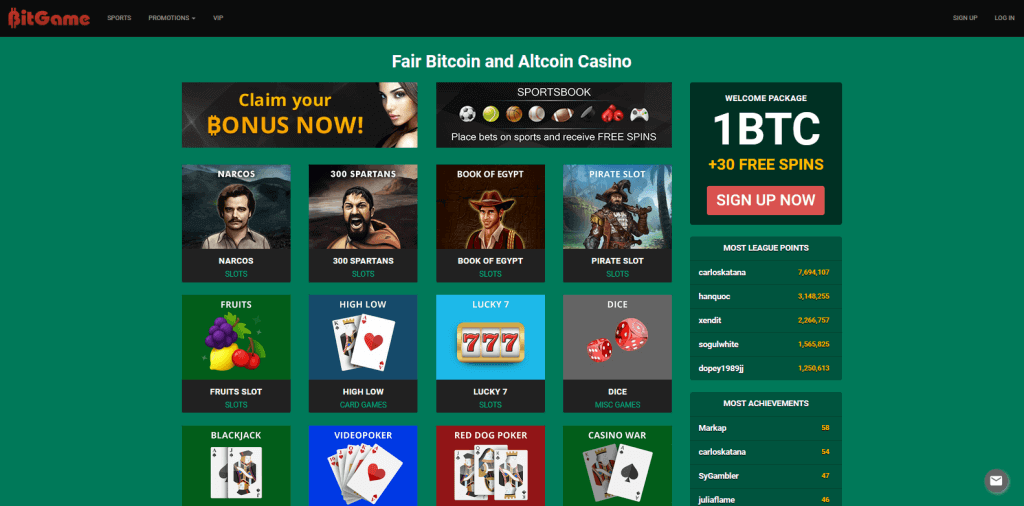The image size is (1024, 506).
Task: Go to the VIP page
Action: click(x=218, y=18)
